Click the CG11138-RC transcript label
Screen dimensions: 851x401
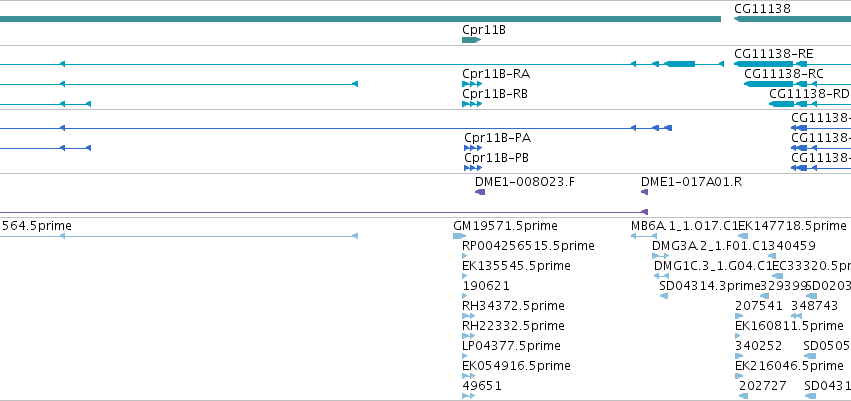(784, 74)
